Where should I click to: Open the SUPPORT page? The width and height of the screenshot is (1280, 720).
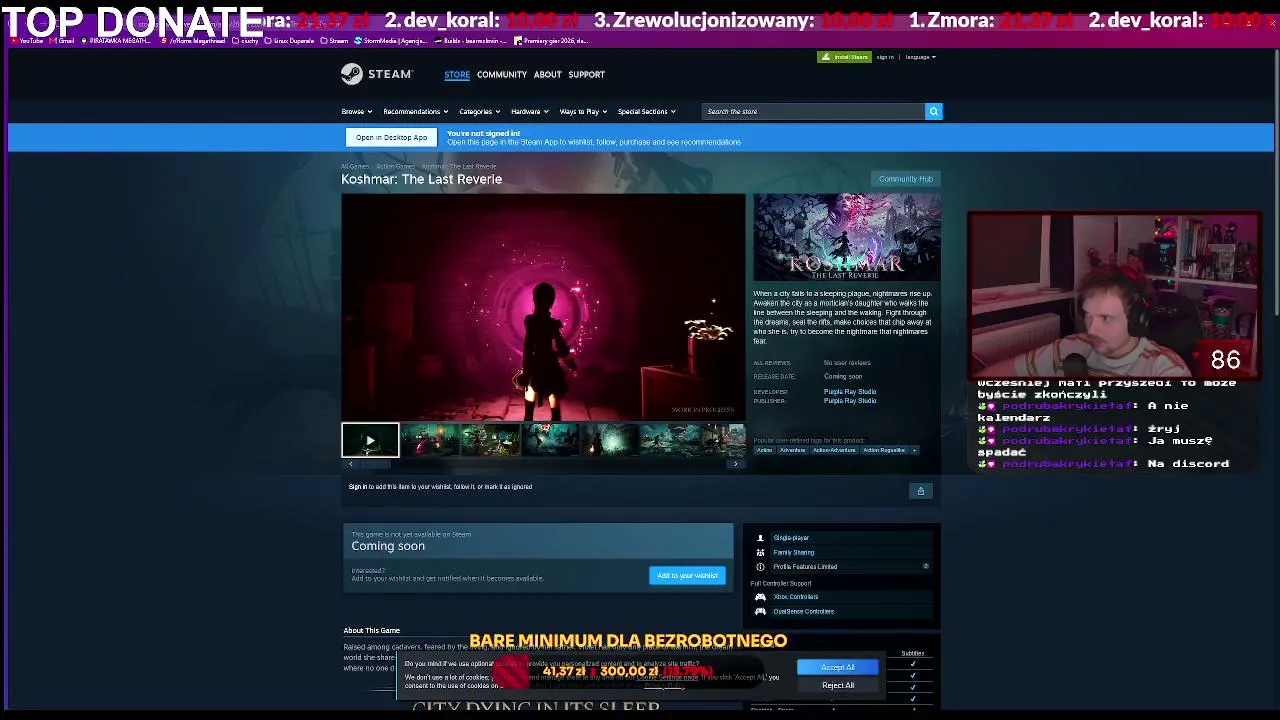click(x=586, y=74)
